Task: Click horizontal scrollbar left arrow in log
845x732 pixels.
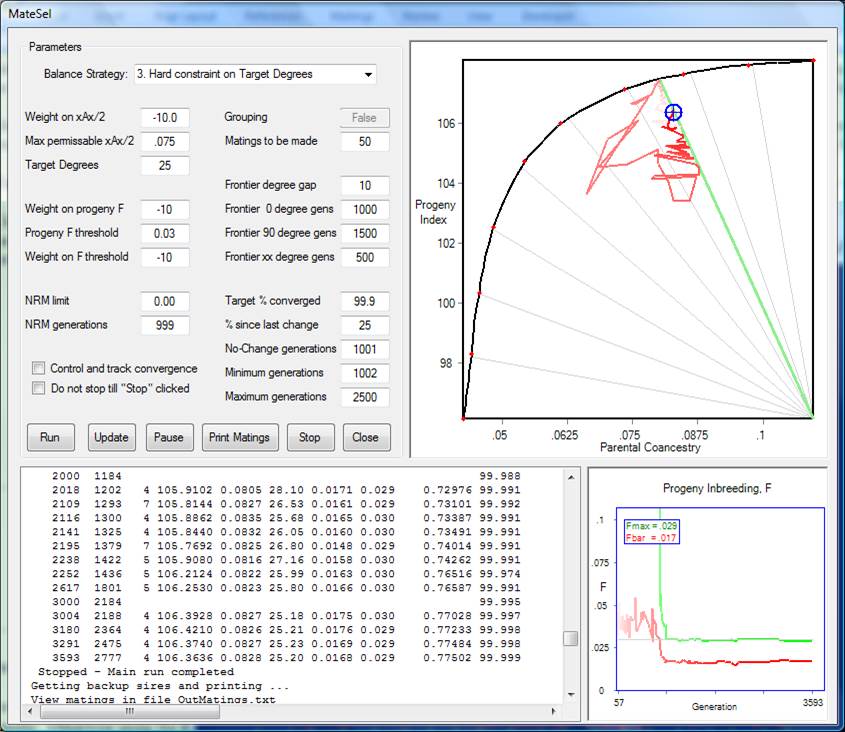Action: pos(30,712)
